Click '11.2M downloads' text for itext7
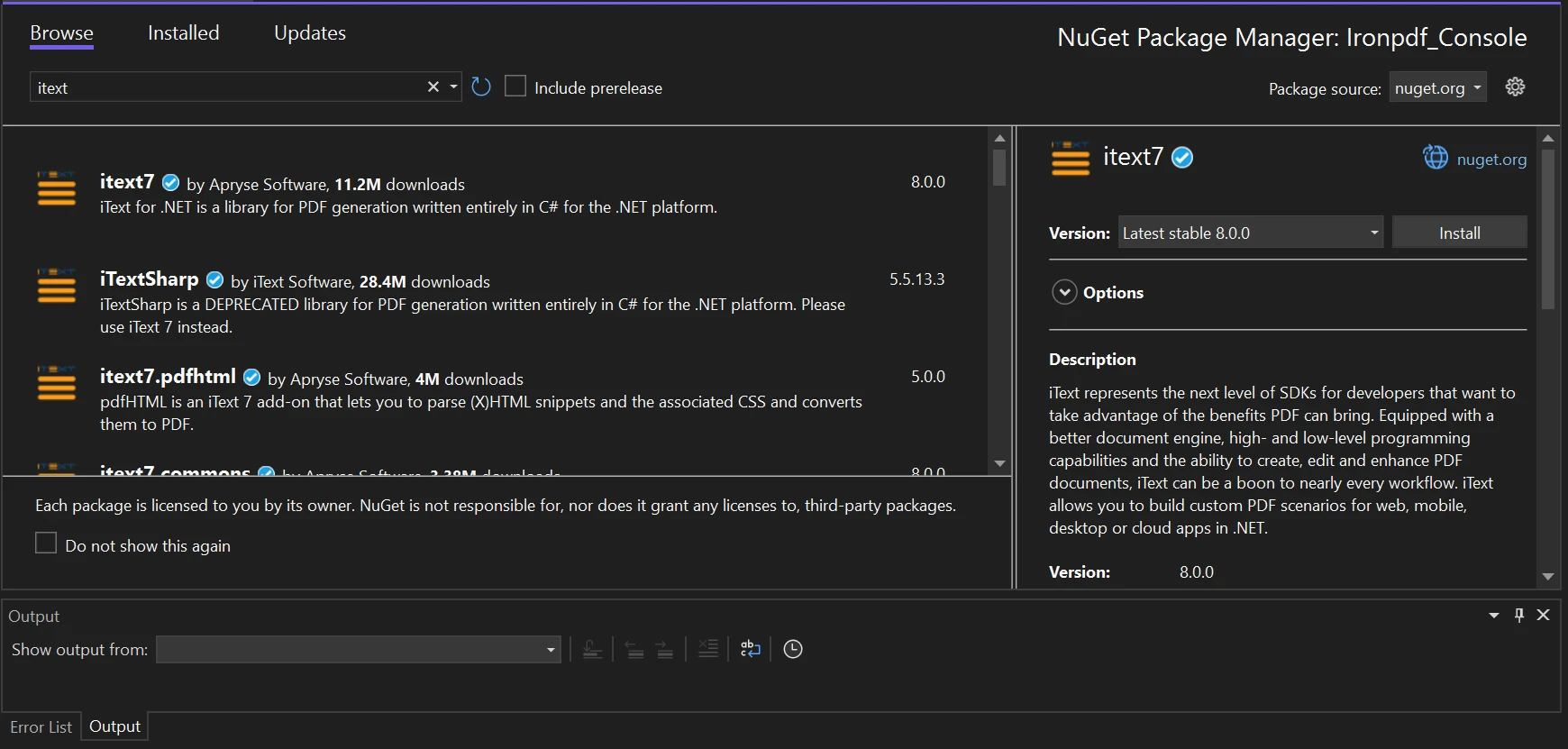 [x=399, y=184]
